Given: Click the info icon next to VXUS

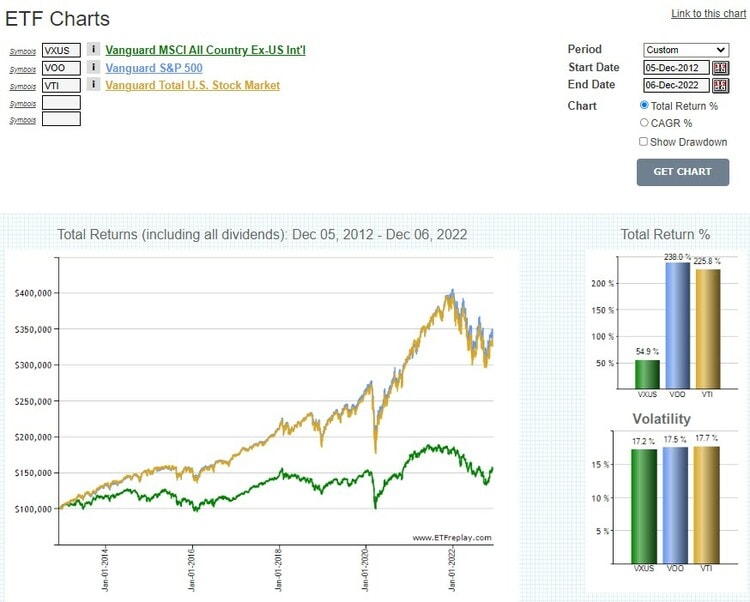Looking at the screenshot, I should [x=93, y=50].
